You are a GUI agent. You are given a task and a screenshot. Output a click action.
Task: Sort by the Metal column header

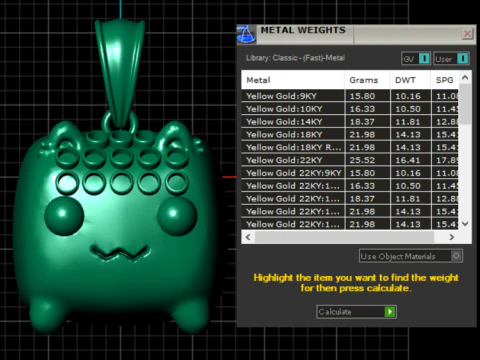click(293, 80)
